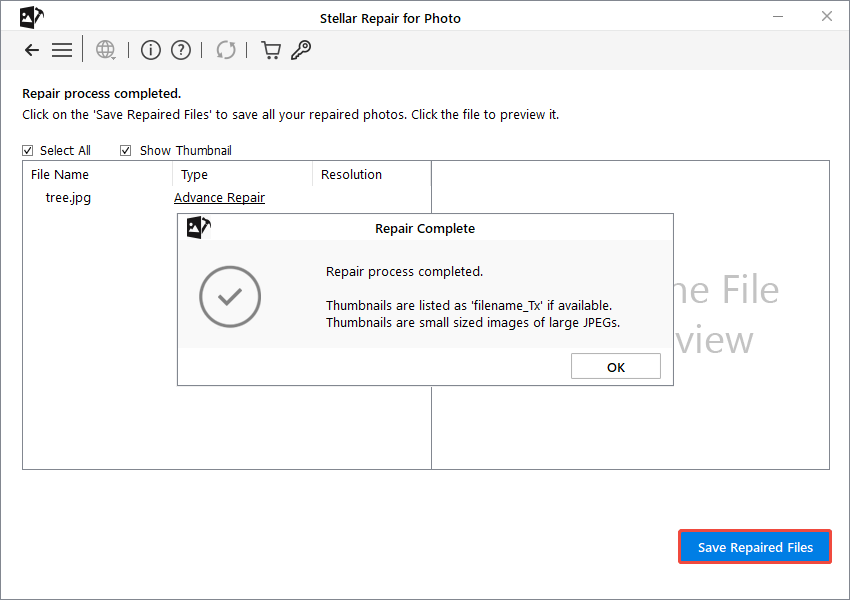Click the File Name column header
This screenshot has width=850, height=600.
click(60, 174)
